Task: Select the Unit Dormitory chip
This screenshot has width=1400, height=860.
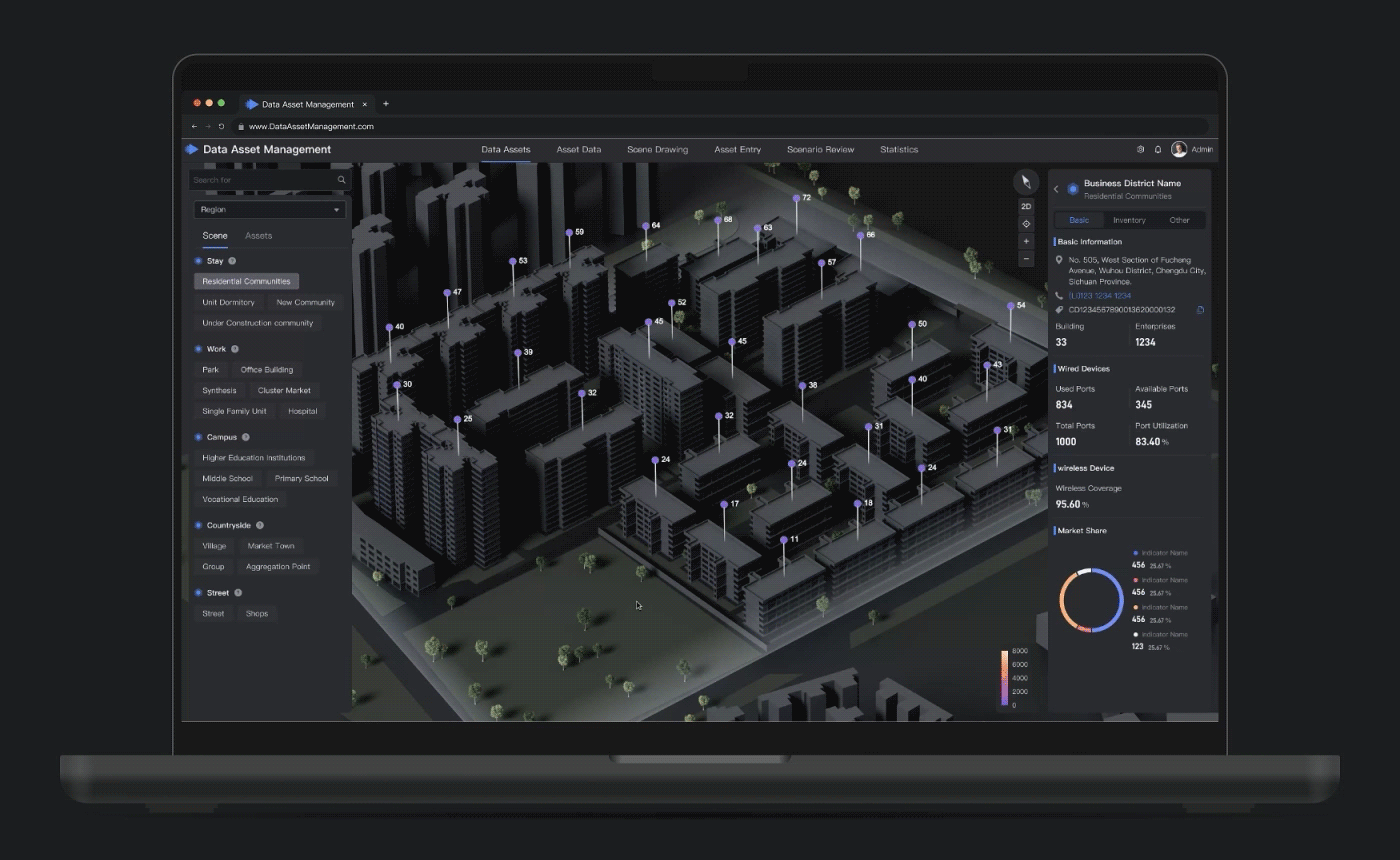Action: [228, 302]
